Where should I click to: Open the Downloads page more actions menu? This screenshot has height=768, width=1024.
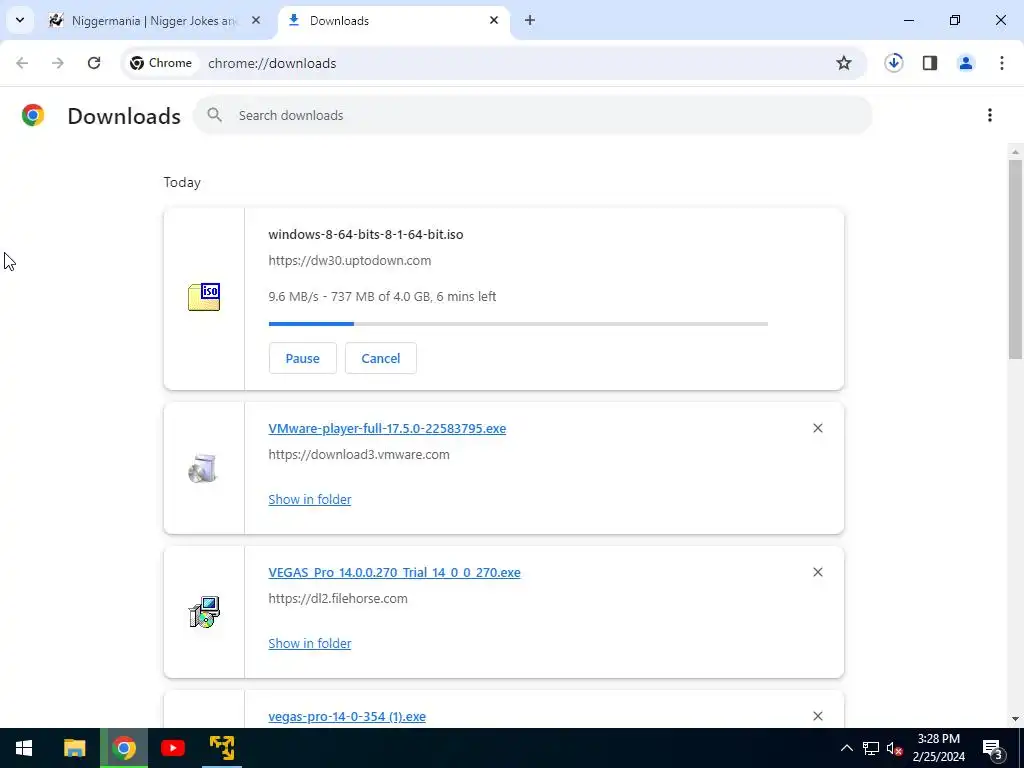click(990, 115)
